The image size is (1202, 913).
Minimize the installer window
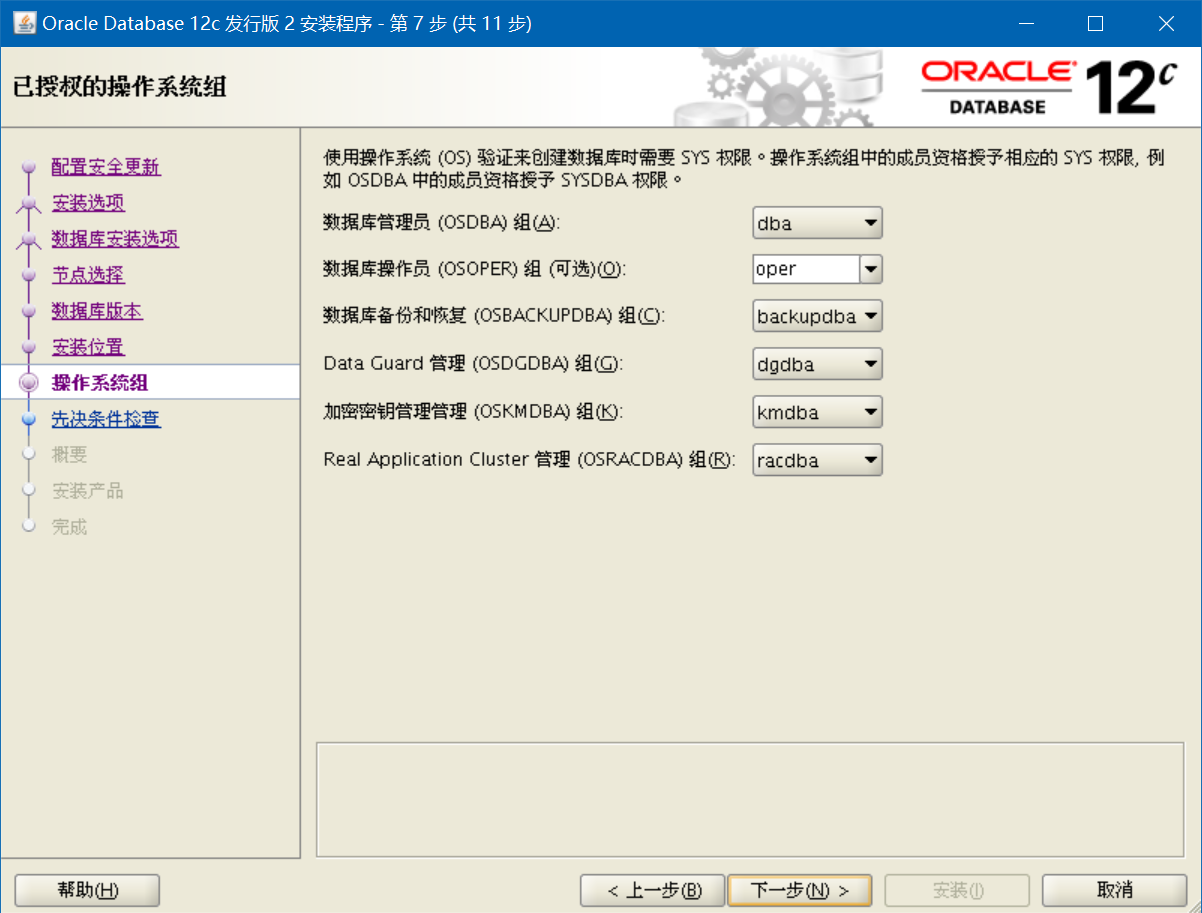1025,23
